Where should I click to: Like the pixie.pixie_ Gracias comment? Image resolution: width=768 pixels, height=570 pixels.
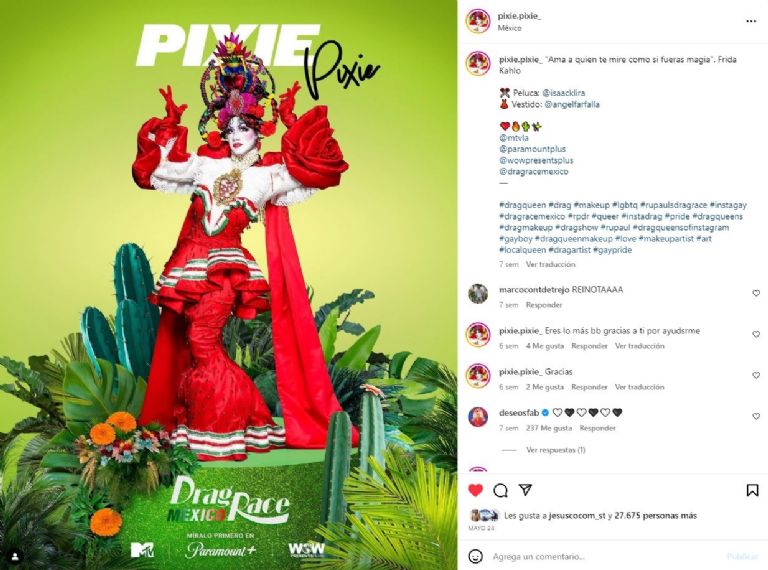[x=756, y=375]
